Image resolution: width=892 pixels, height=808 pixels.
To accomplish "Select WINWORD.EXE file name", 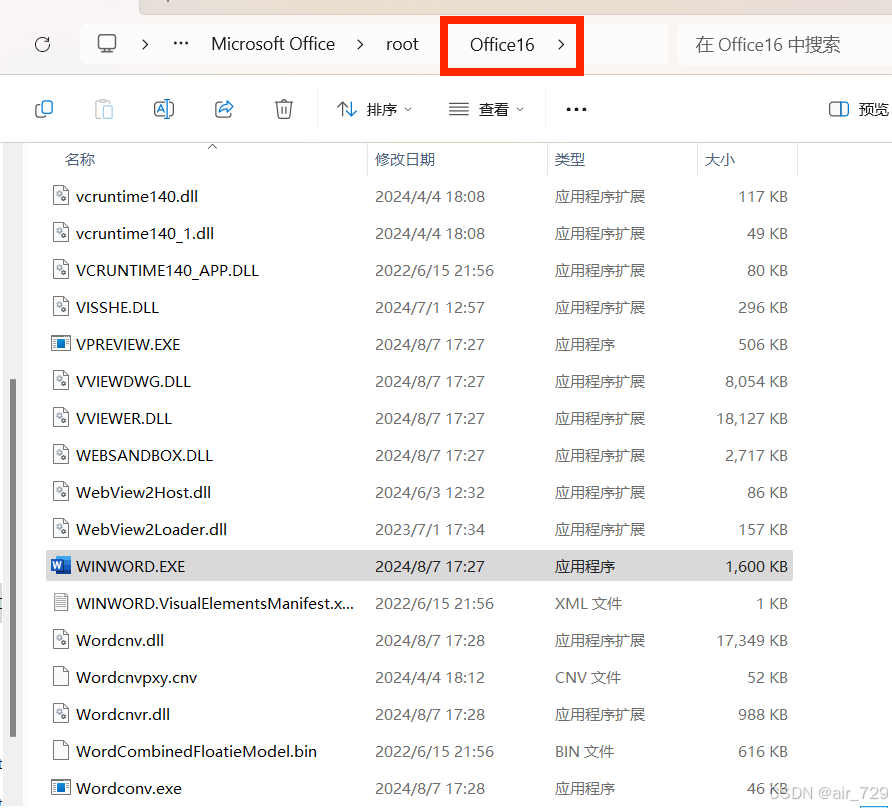I will click(130, 566).
